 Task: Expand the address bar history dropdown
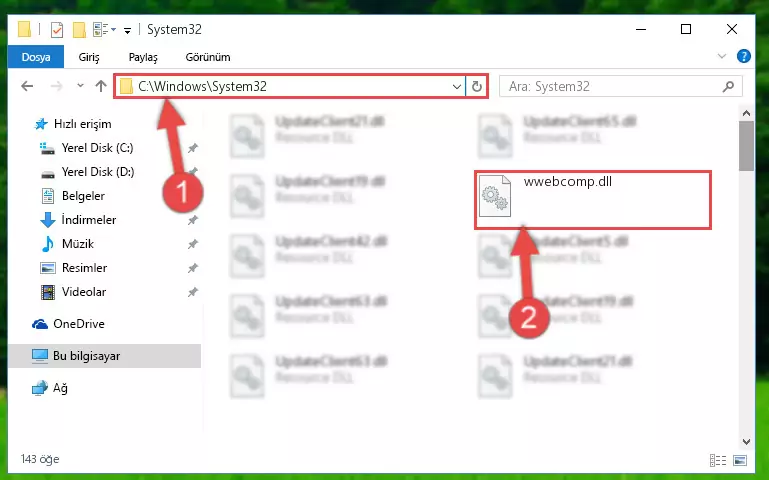(457, 87)
